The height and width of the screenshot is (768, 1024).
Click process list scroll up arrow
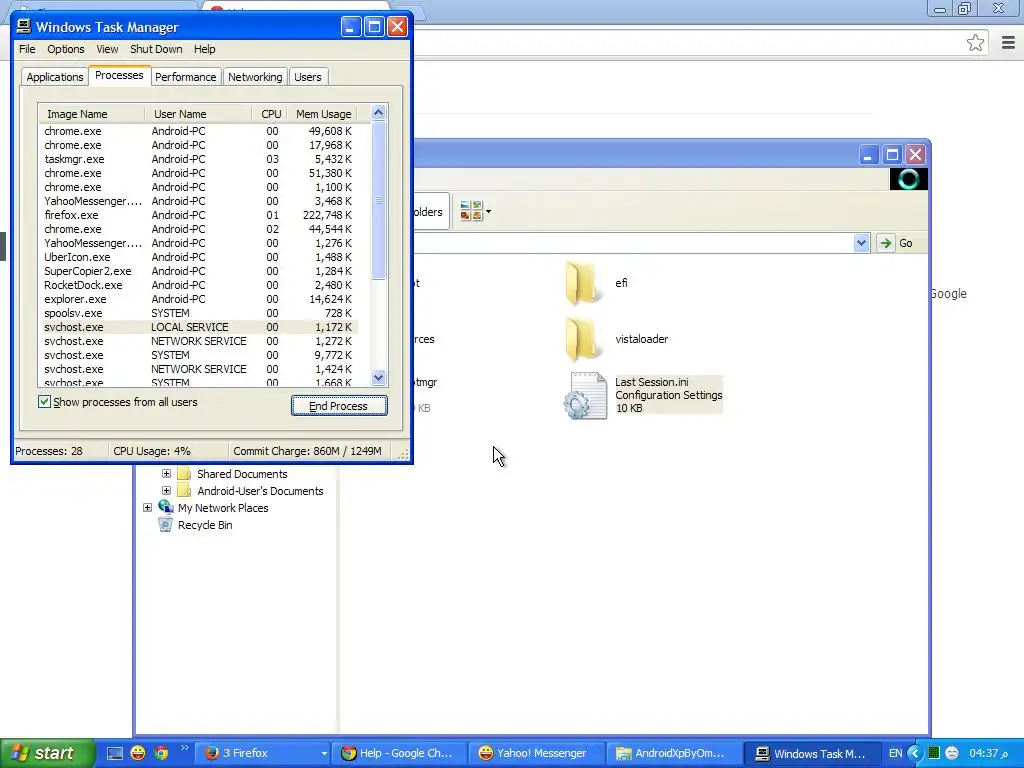(x=379, y=113)
